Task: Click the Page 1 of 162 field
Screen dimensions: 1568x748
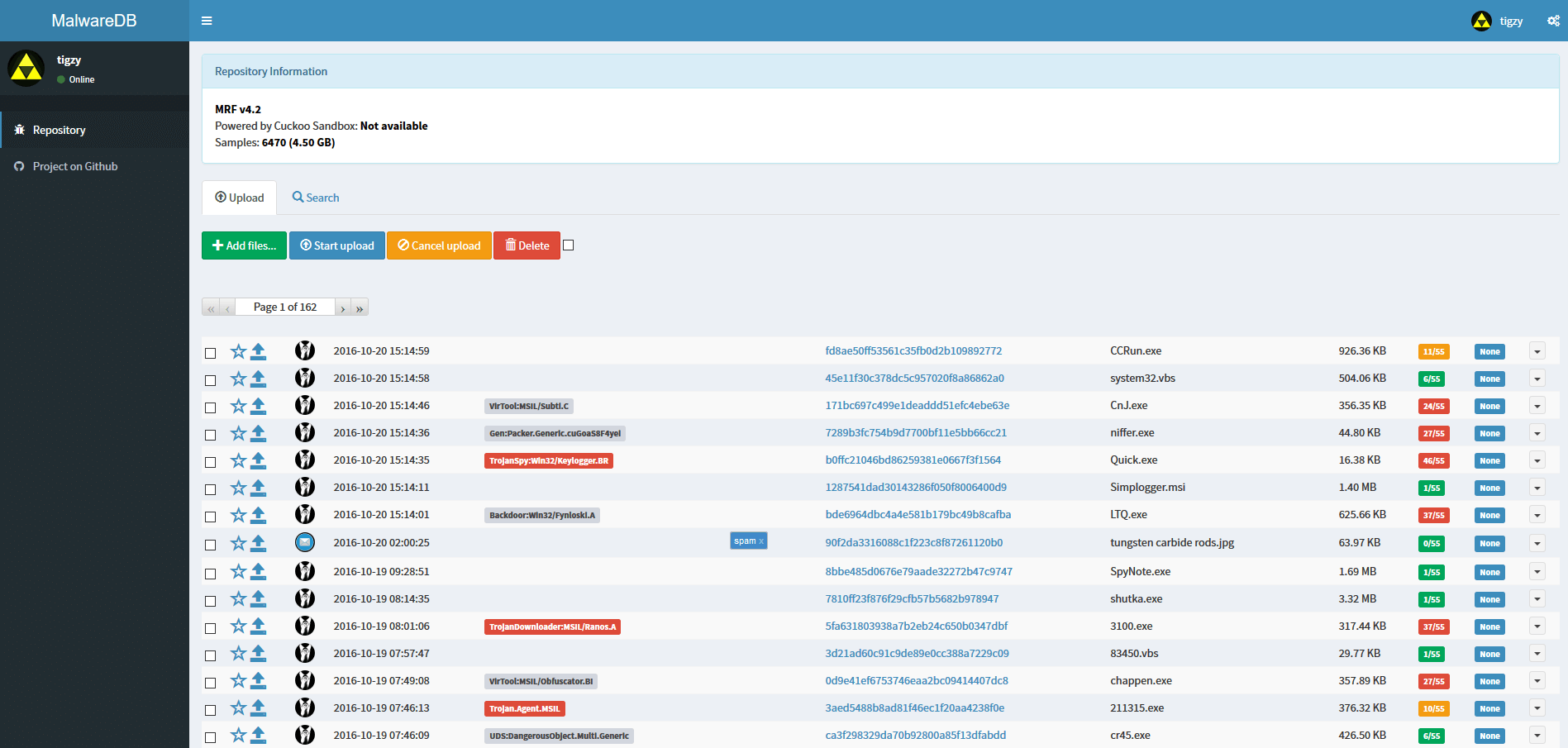Action: (x=285, y=307)
